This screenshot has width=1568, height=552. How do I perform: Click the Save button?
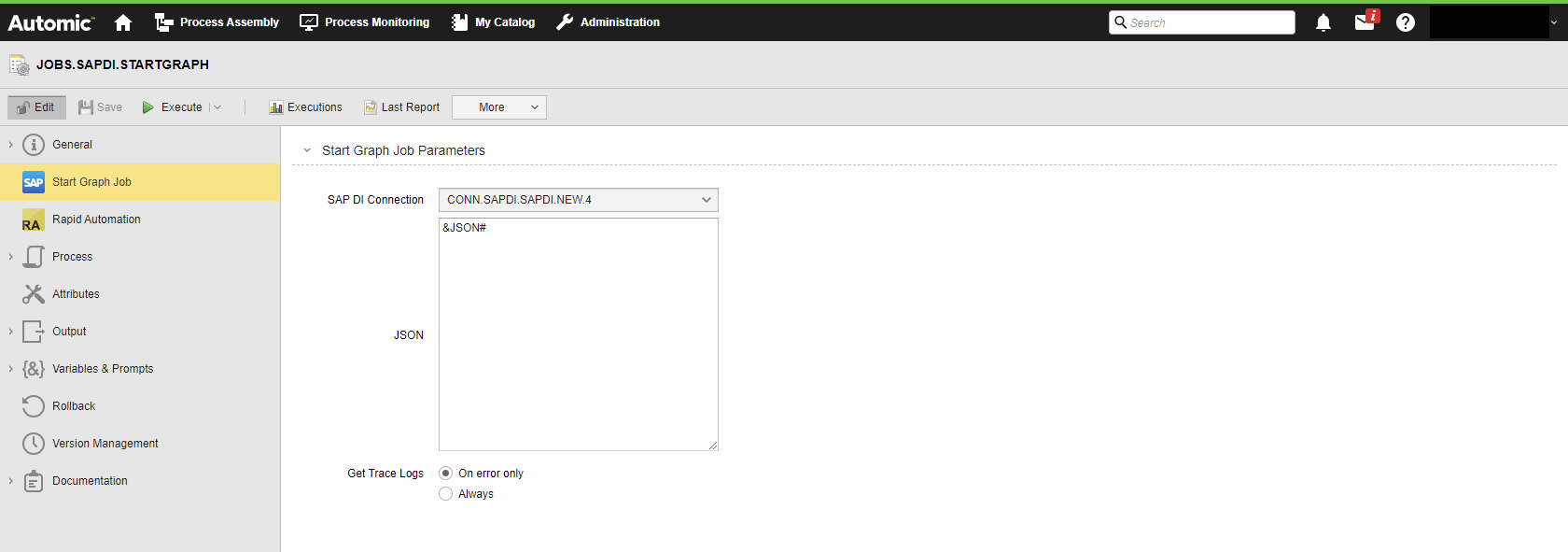(x=100, y=107)
